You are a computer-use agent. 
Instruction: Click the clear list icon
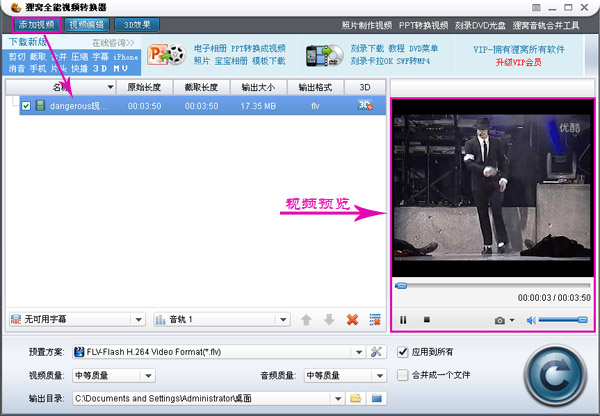pos(375,320)
